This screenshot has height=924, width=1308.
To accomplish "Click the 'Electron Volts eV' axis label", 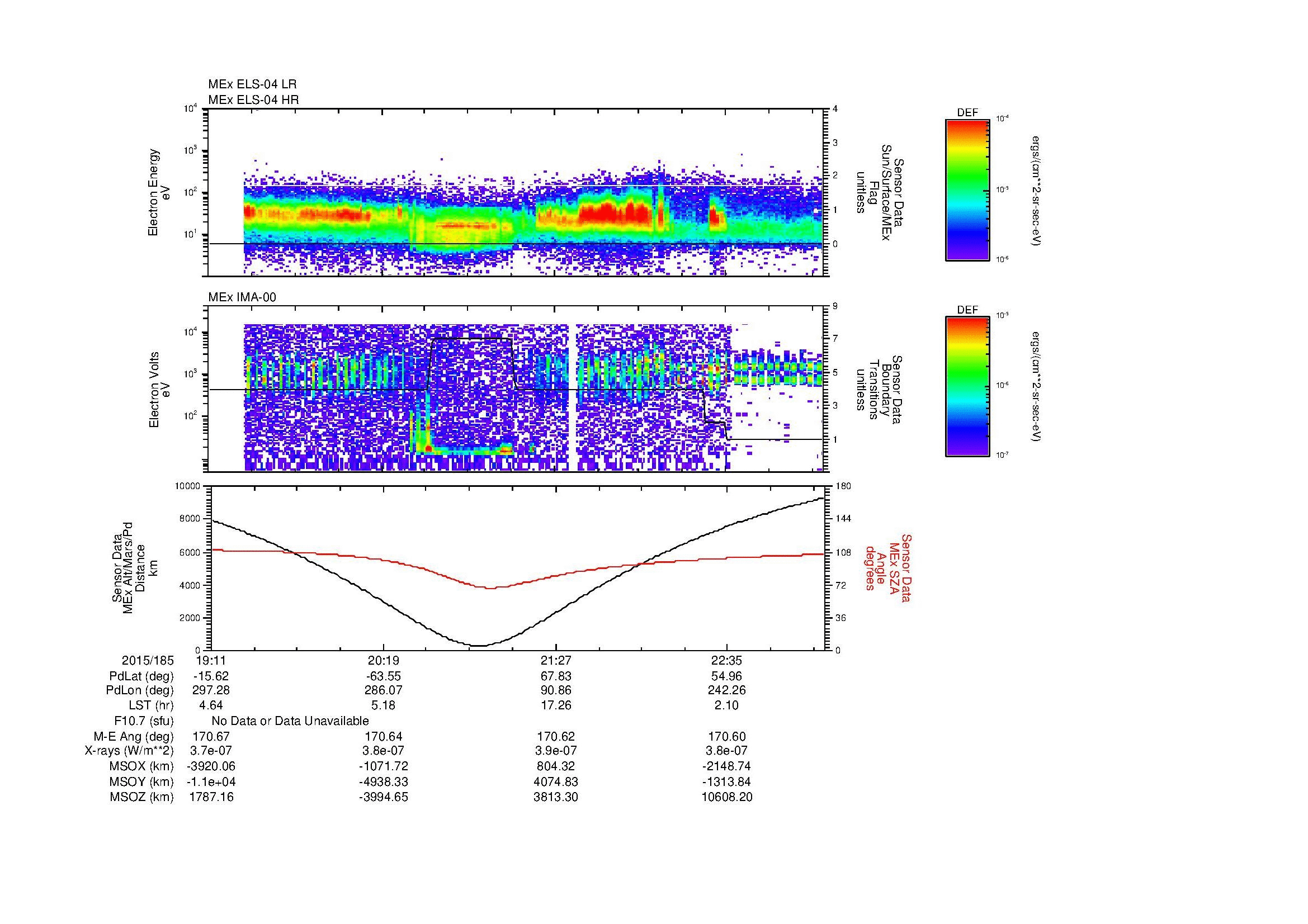I will [x=159, y=390].
